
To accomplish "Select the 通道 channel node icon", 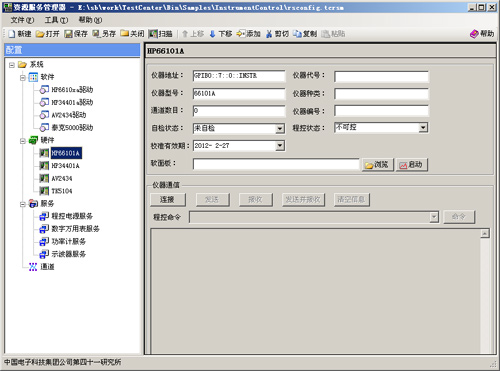I will [x=33, y=267].
